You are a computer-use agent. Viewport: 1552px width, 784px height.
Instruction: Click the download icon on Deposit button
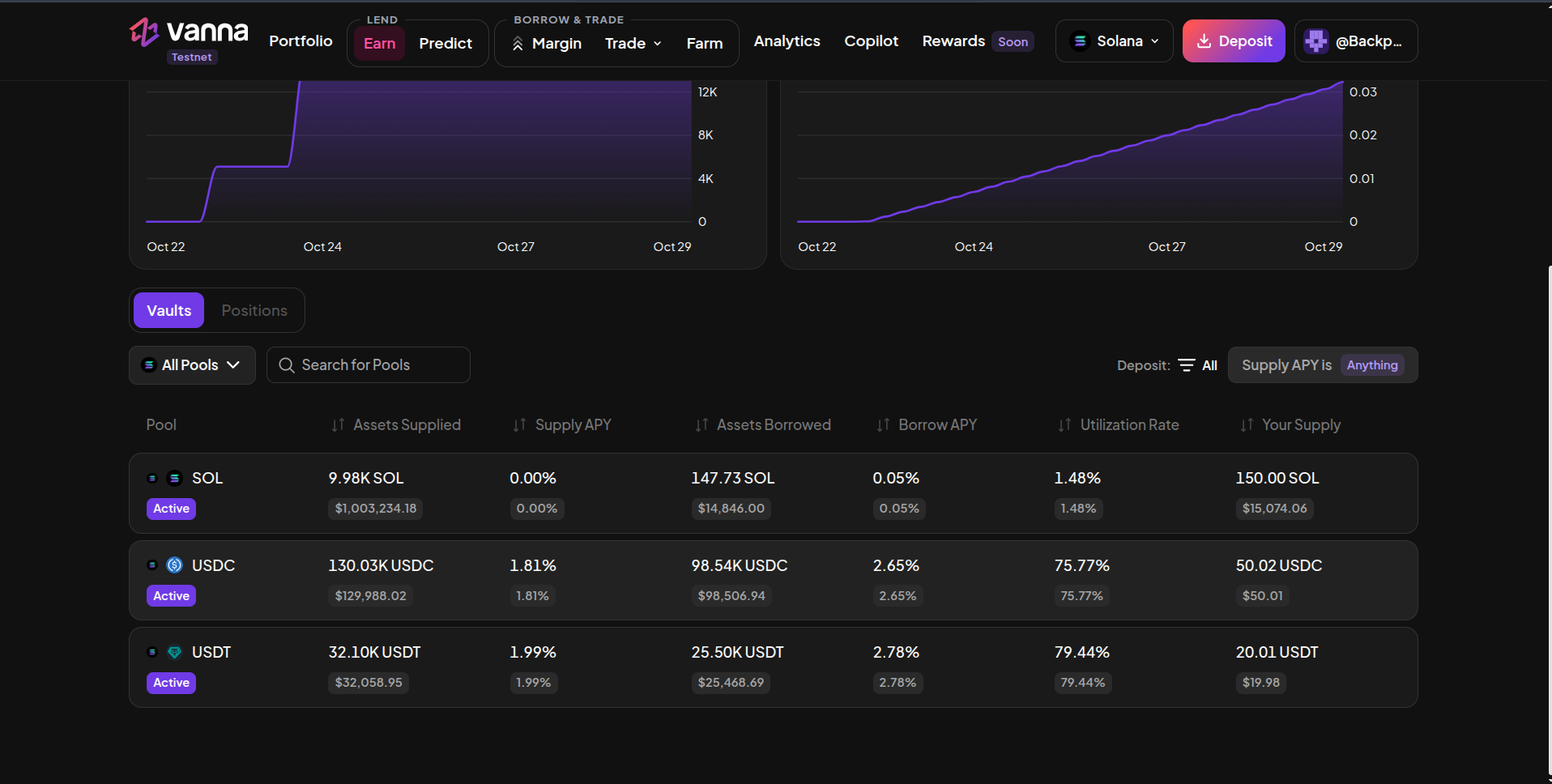coord(1204,41)
